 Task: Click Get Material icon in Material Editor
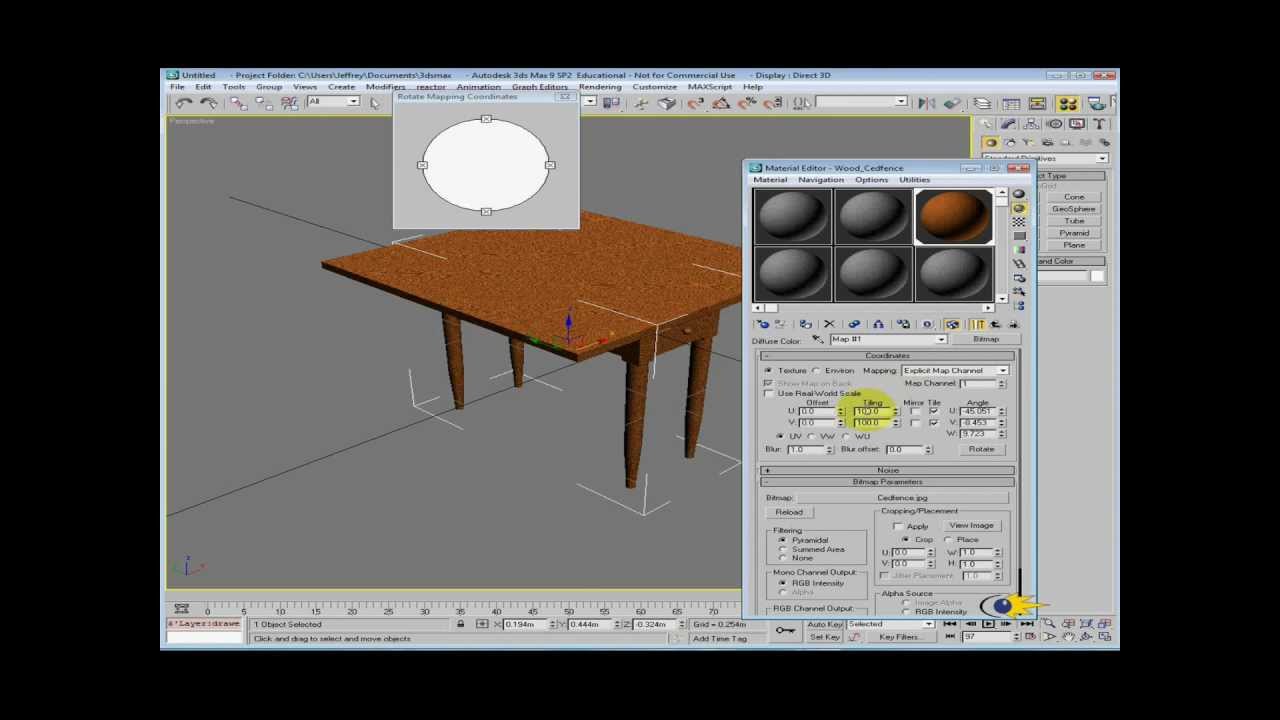click(763, 324)
